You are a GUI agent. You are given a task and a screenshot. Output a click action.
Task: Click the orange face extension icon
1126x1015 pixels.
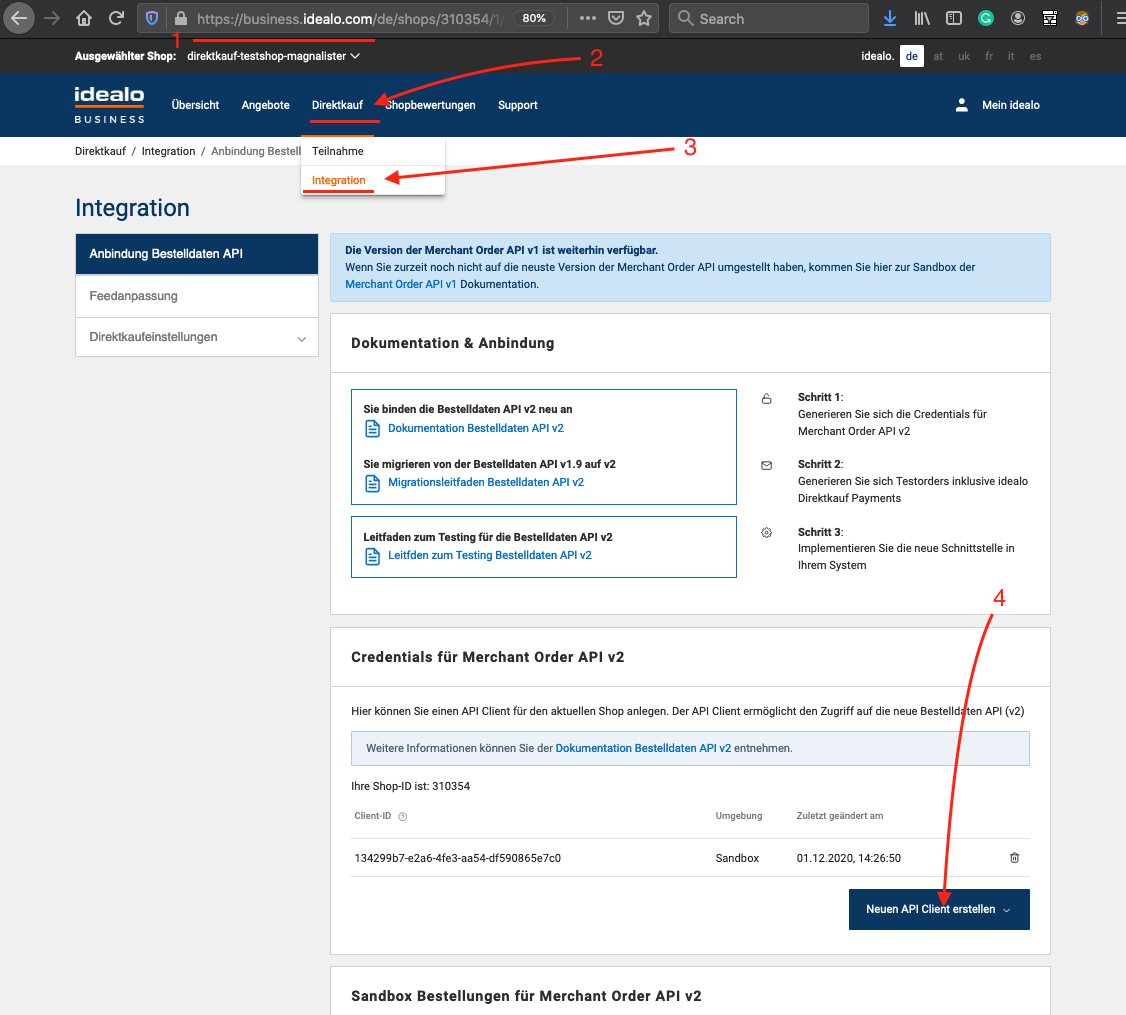tap(1082, 19)
